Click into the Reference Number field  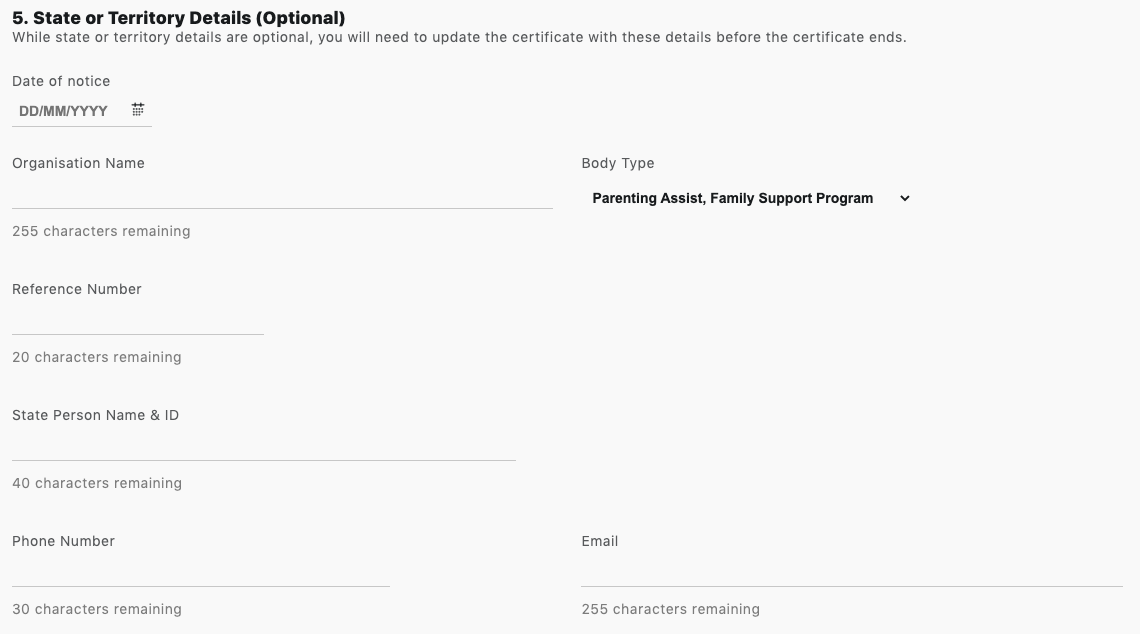(138, 320)
